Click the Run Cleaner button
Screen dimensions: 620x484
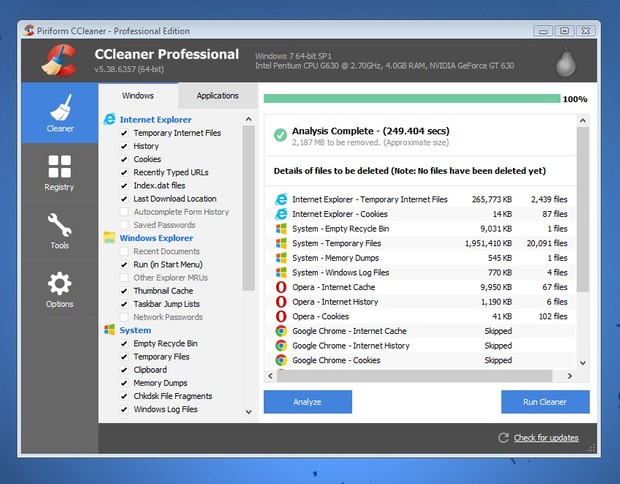pyautogui.click(x=545, y=402)
